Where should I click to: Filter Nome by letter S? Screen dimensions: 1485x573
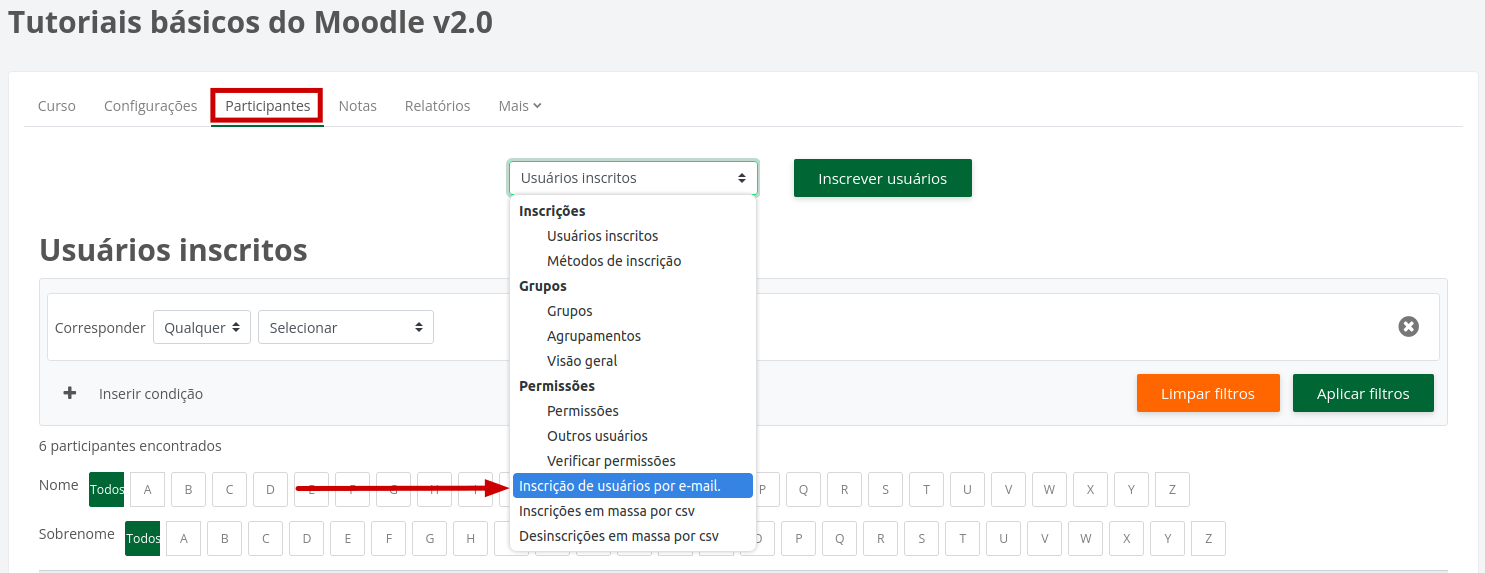pyautogui.click(x=886, y=489)
